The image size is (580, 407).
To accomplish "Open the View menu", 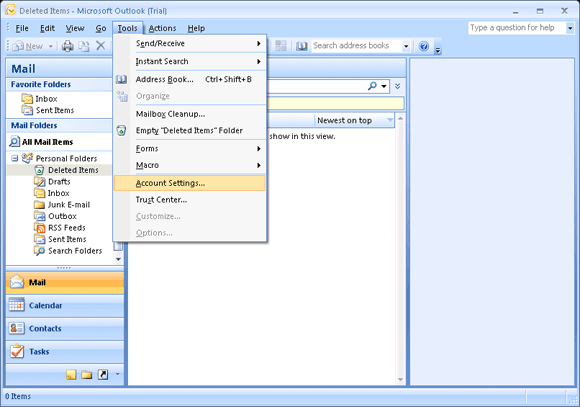I will 75,28.
